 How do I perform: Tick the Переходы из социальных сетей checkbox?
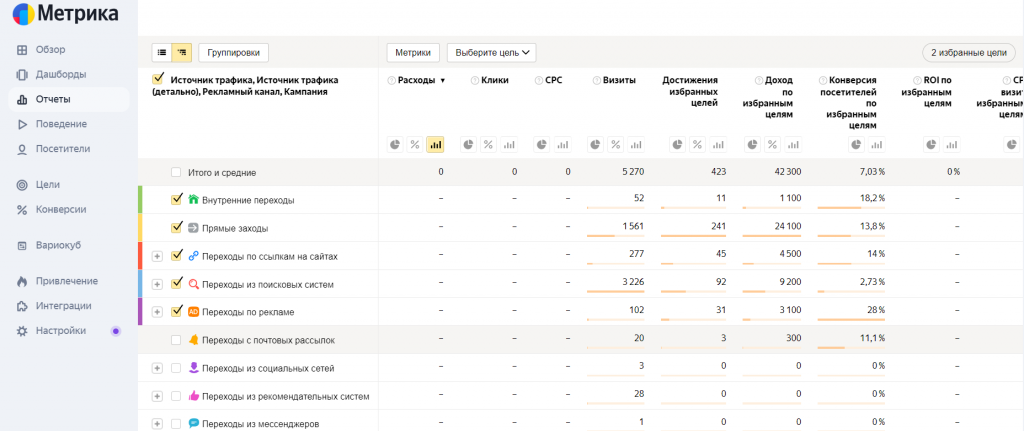pyautogui.click(x=176, y=368)
